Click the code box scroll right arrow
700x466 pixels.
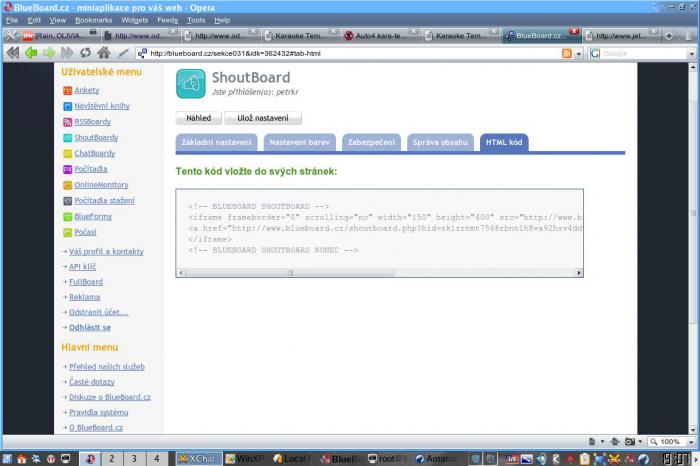[579, 273]
